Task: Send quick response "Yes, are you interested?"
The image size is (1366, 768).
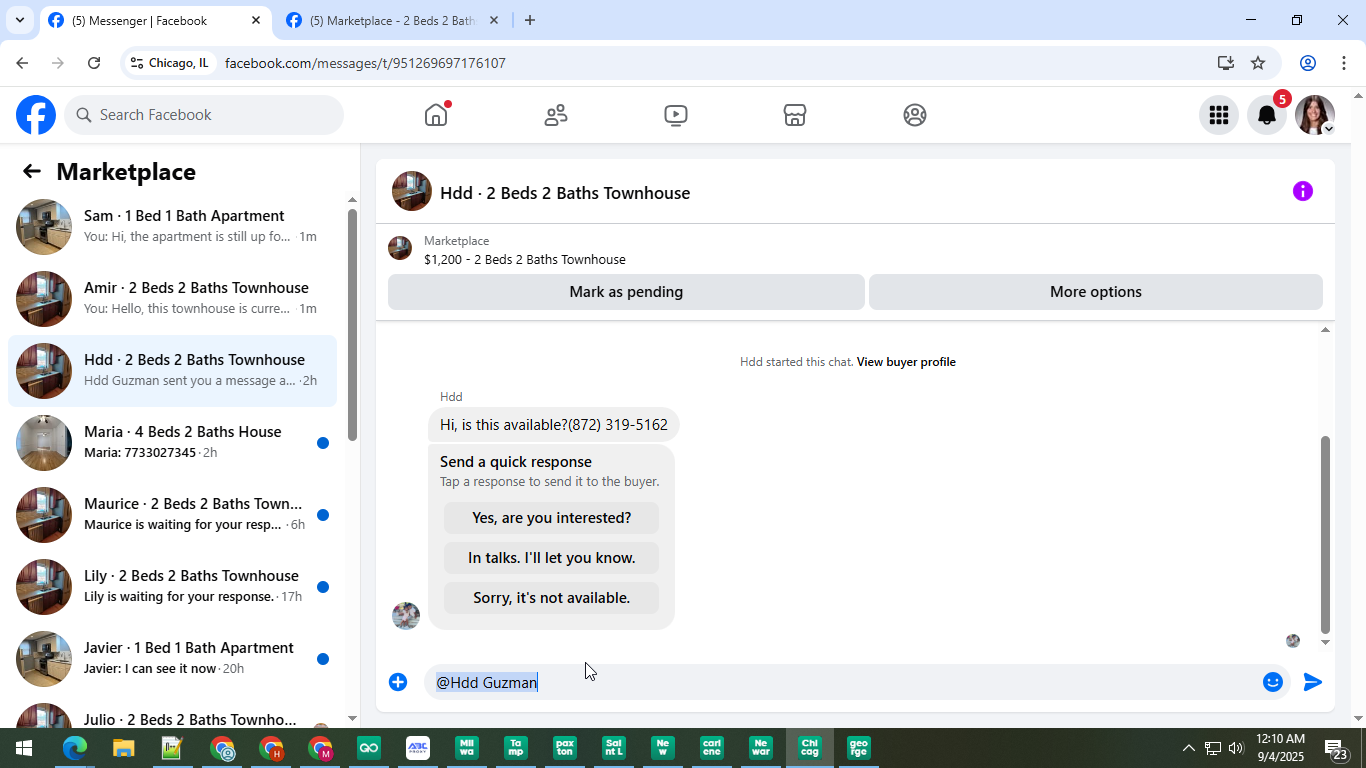Action: click(552, 518)
